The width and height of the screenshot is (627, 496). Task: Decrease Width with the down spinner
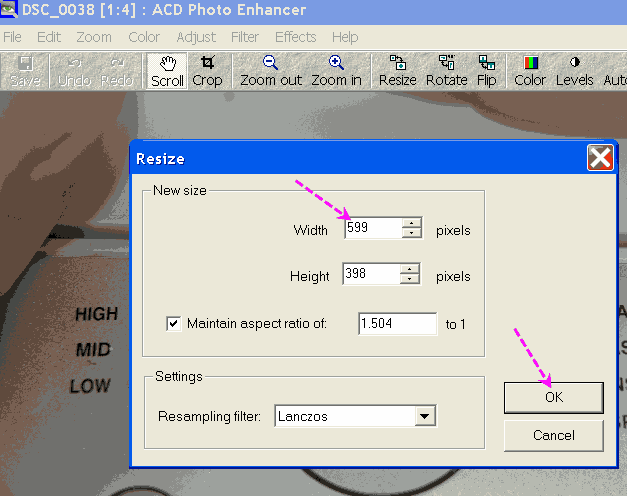(411, 233)
